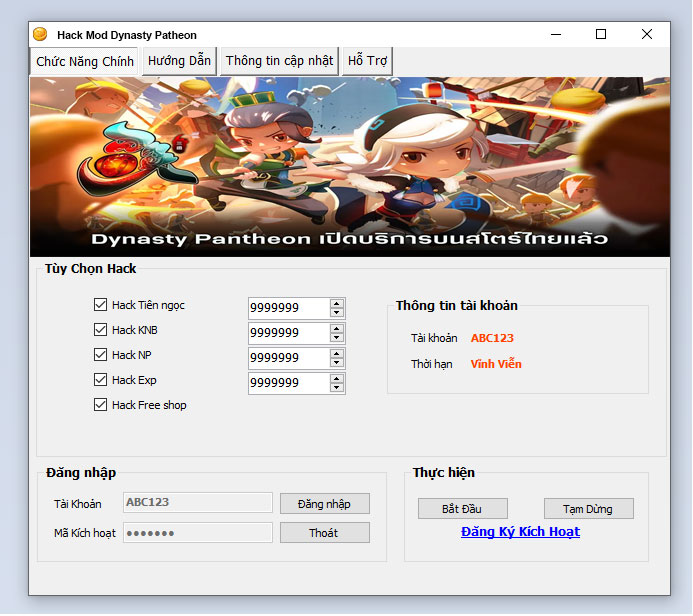The image size is (693, 616).
Task: Toggle the Hack KNB checkbox
Action: (100, 330)
